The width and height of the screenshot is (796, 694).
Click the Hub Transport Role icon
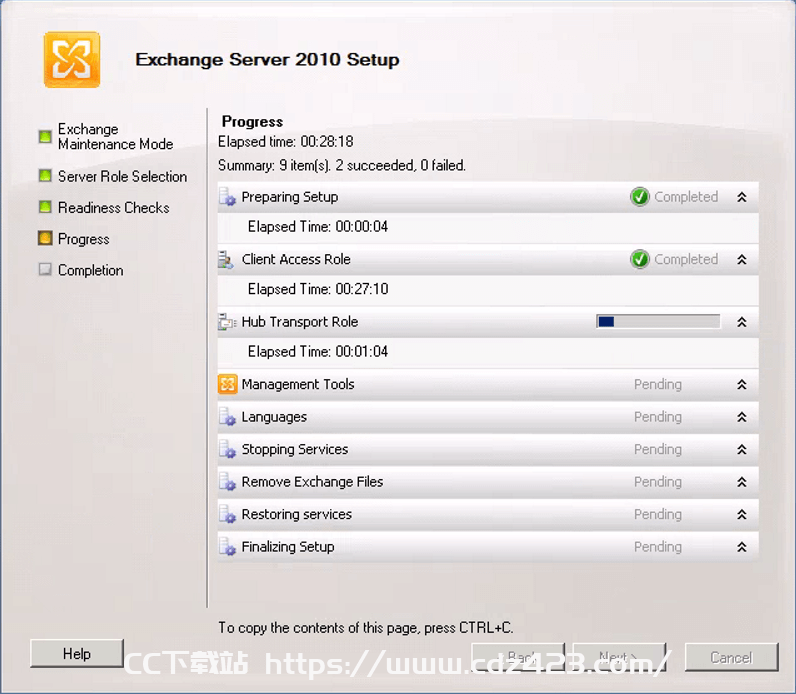pos(227,322)
